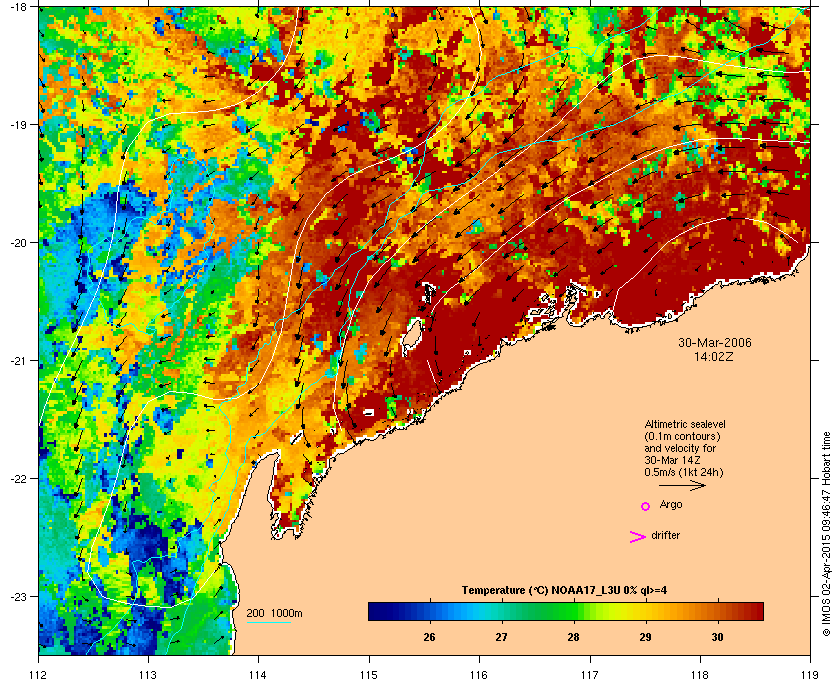Click the "(0.1m contours)" legend line
The width and height of the screenshot is (840, 680).
coord(682,436)
